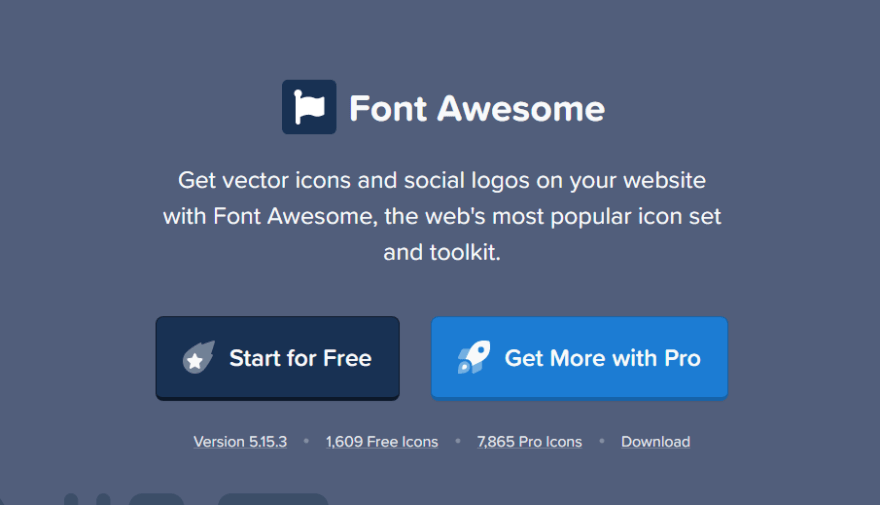Open the 1,609 Free Icons link
The image size is (880, 505).
pyautogui.click(x=382, y=442)
